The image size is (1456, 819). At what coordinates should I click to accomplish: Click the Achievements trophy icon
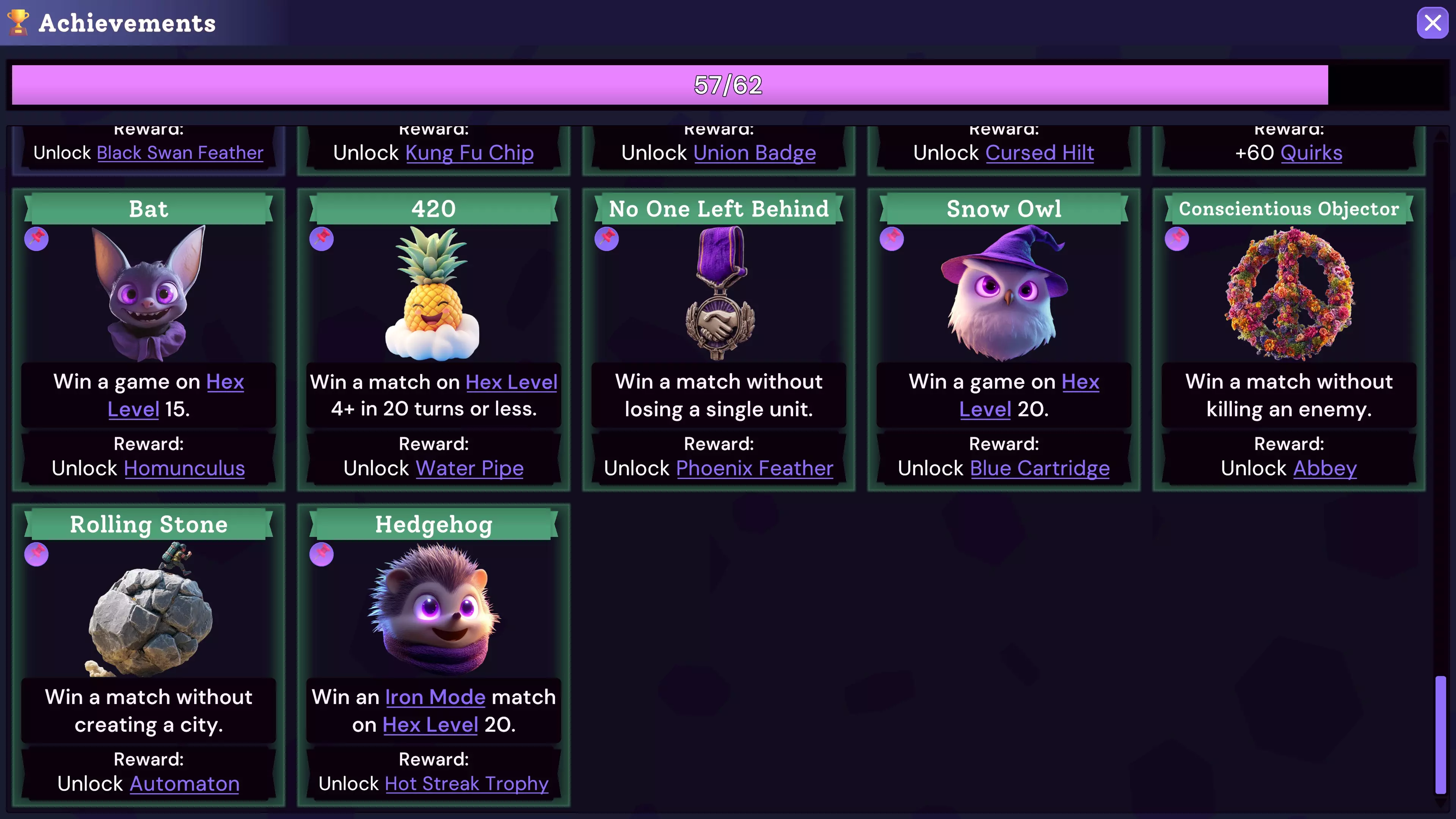18,23
